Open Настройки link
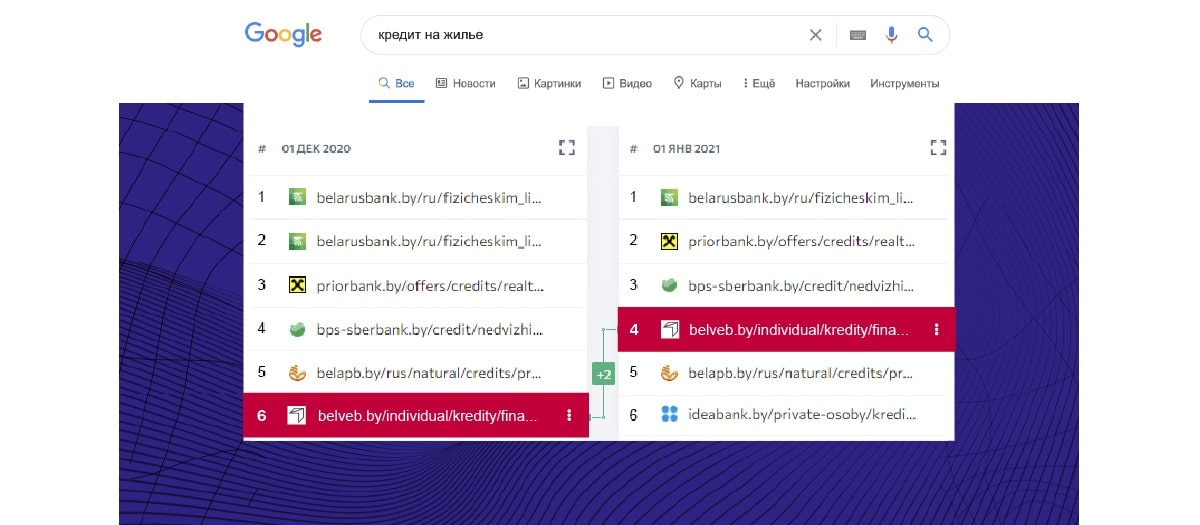Screen dimensions: 1200x525 (823, 84)
